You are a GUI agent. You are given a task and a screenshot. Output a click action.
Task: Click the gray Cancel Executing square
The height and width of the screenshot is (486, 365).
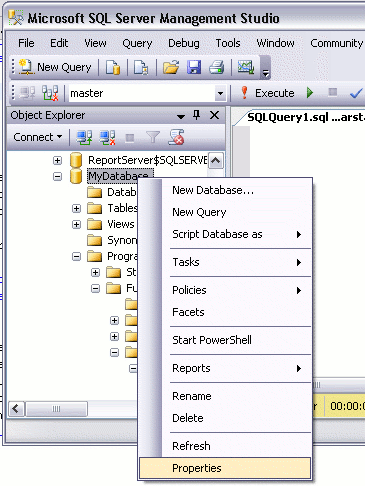point(332,92)
